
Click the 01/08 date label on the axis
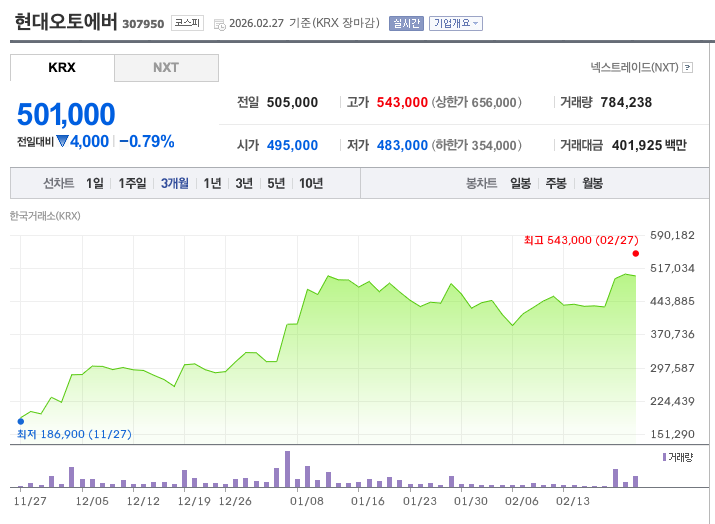pyautogui.click(x=307, y=501)
